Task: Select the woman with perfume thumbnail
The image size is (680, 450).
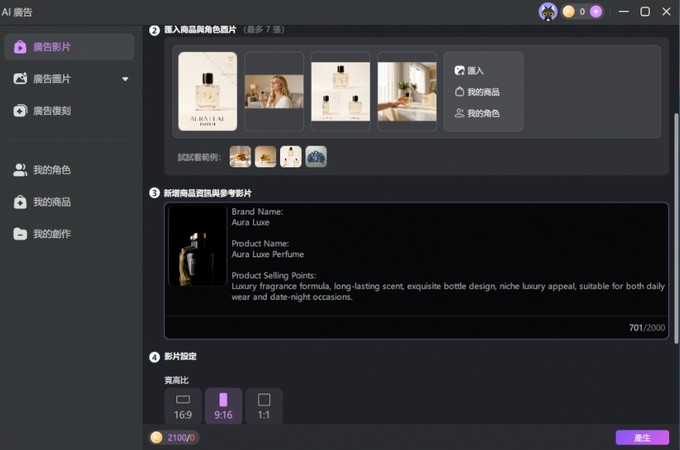Action: (x=274, y=91)
